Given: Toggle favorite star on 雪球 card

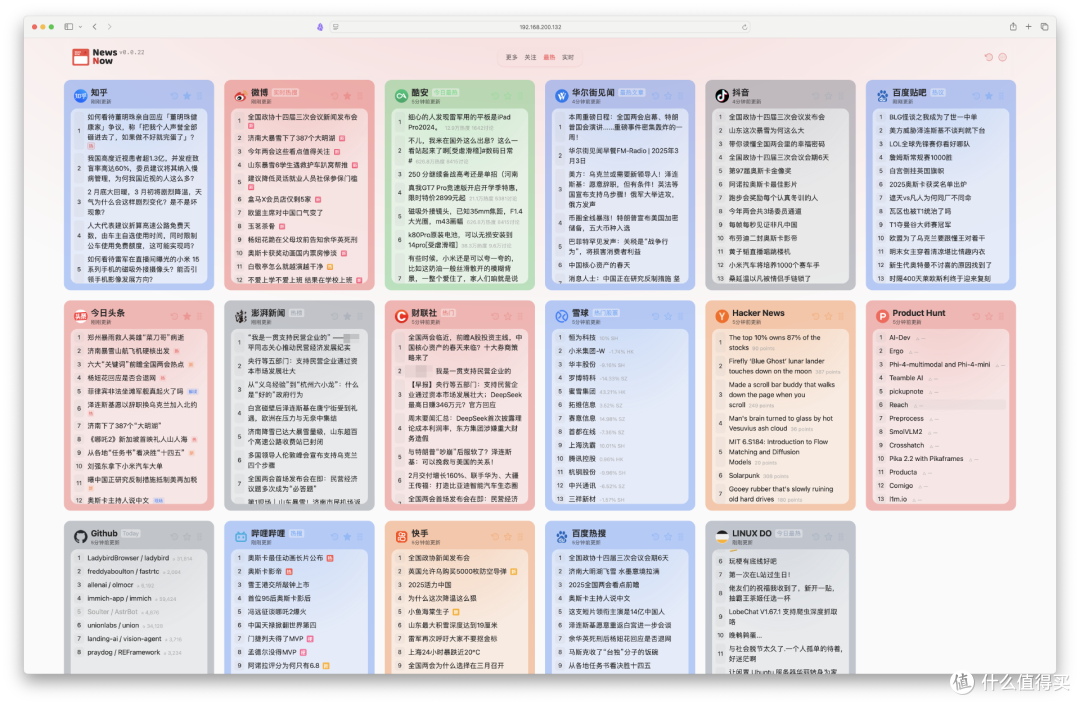Looking at the screenshot, I should [x=668, y=316].
